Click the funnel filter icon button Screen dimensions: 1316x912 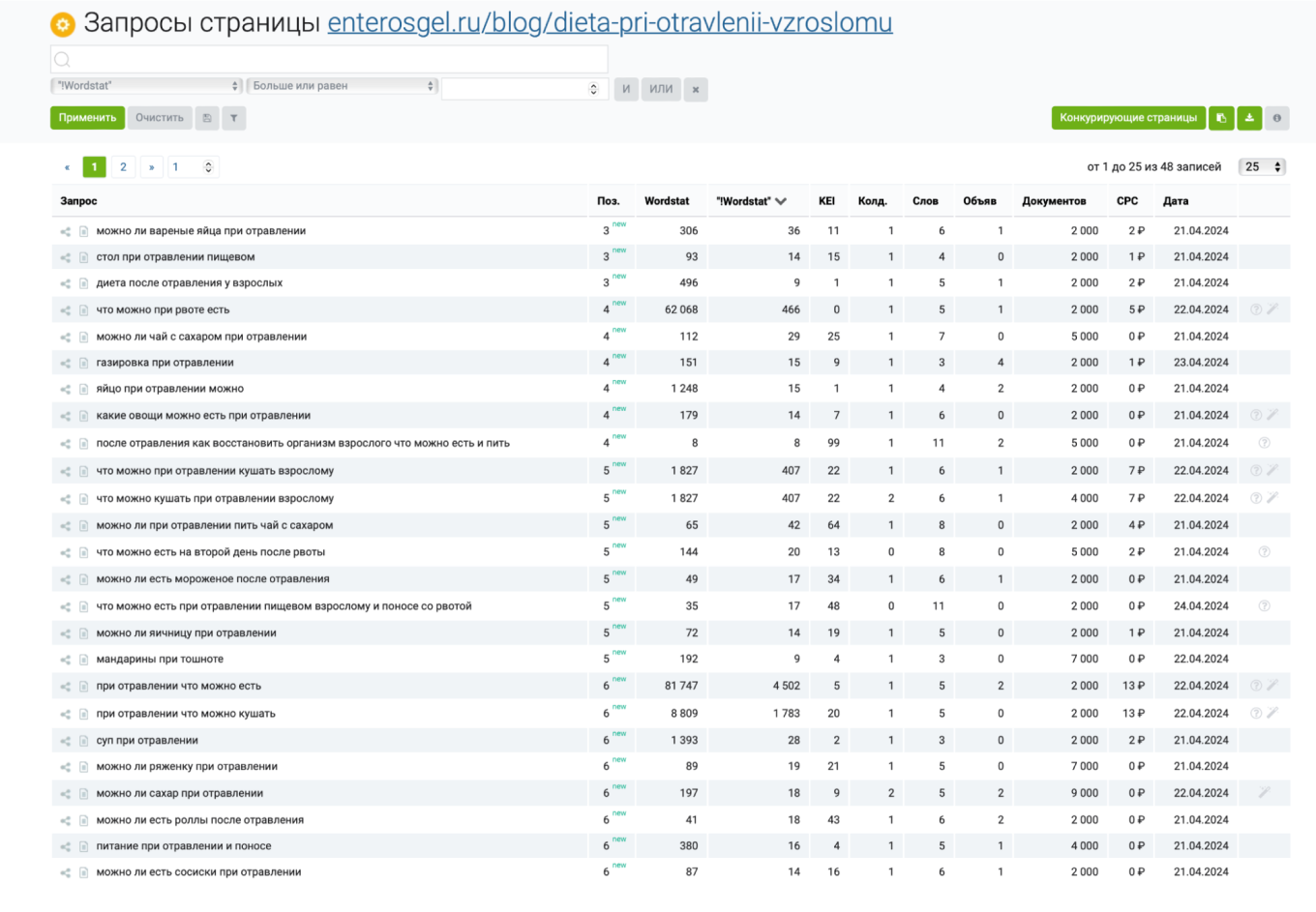coord(233,118)
